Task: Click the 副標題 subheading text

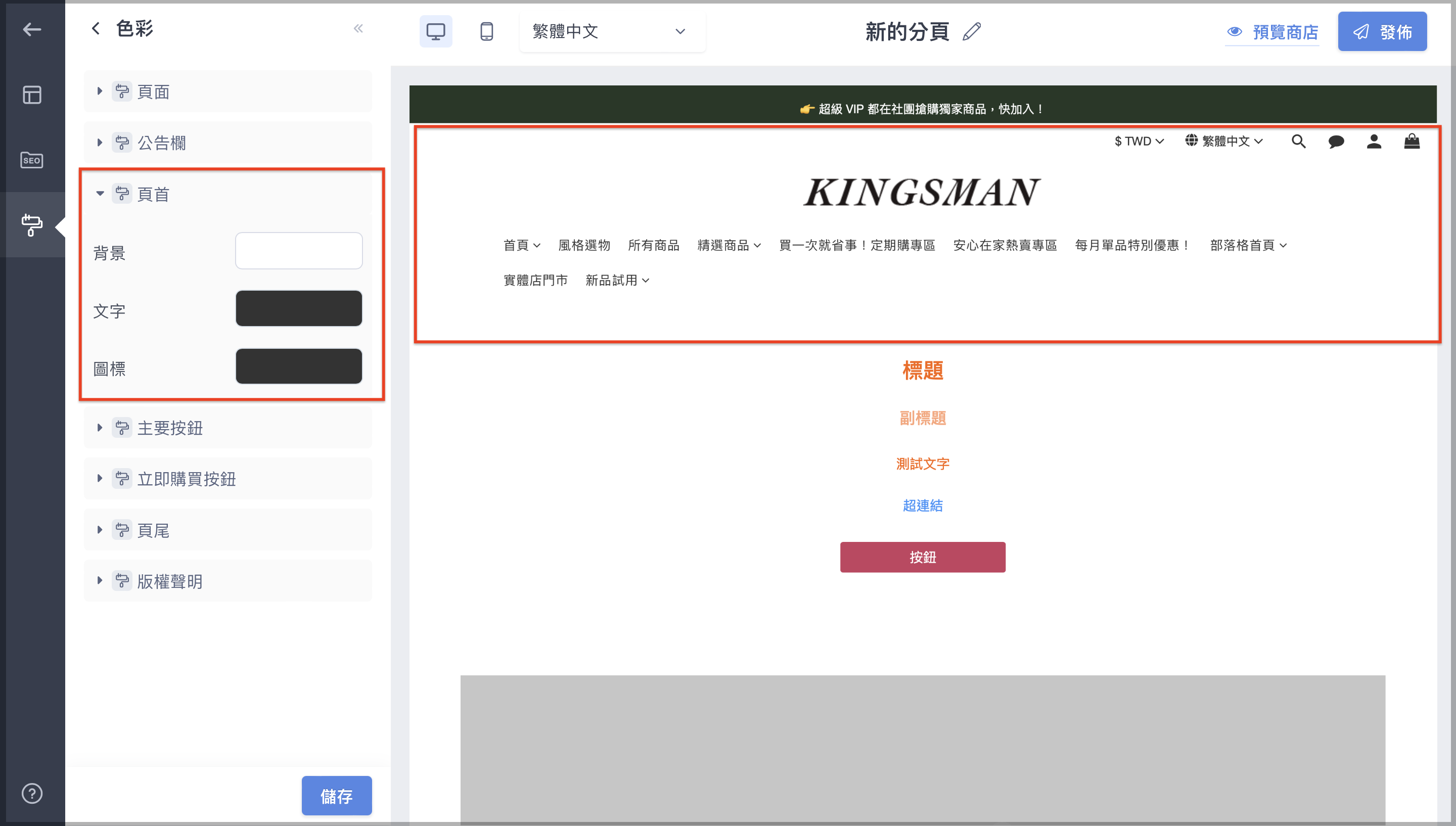Action: pyautogui.click(x=922, y=418)
